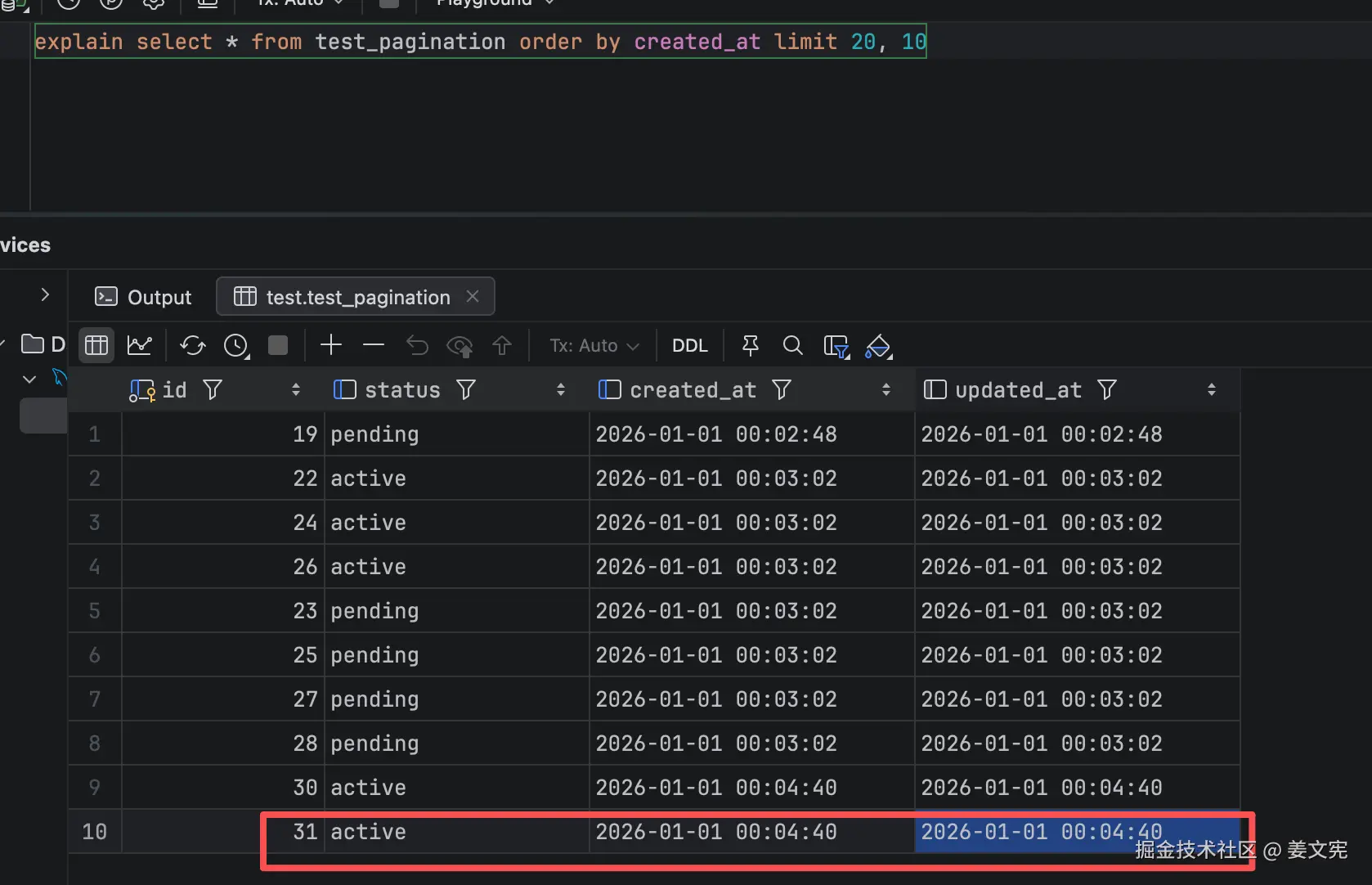Toggle the id column filter
The image size is (1372, 885).
click(x=213, y=390)
